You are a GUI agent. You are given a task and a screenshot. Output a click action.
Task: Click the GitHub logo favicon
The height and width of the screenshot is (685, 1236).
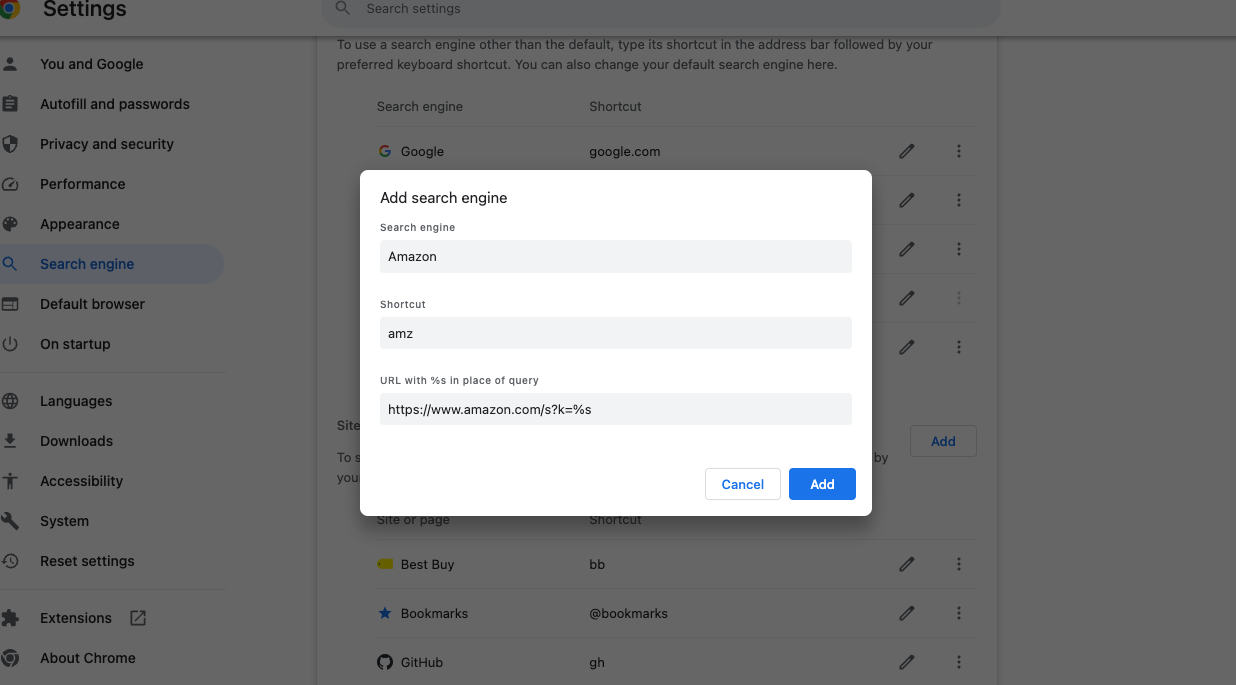[x=385, y=662]
